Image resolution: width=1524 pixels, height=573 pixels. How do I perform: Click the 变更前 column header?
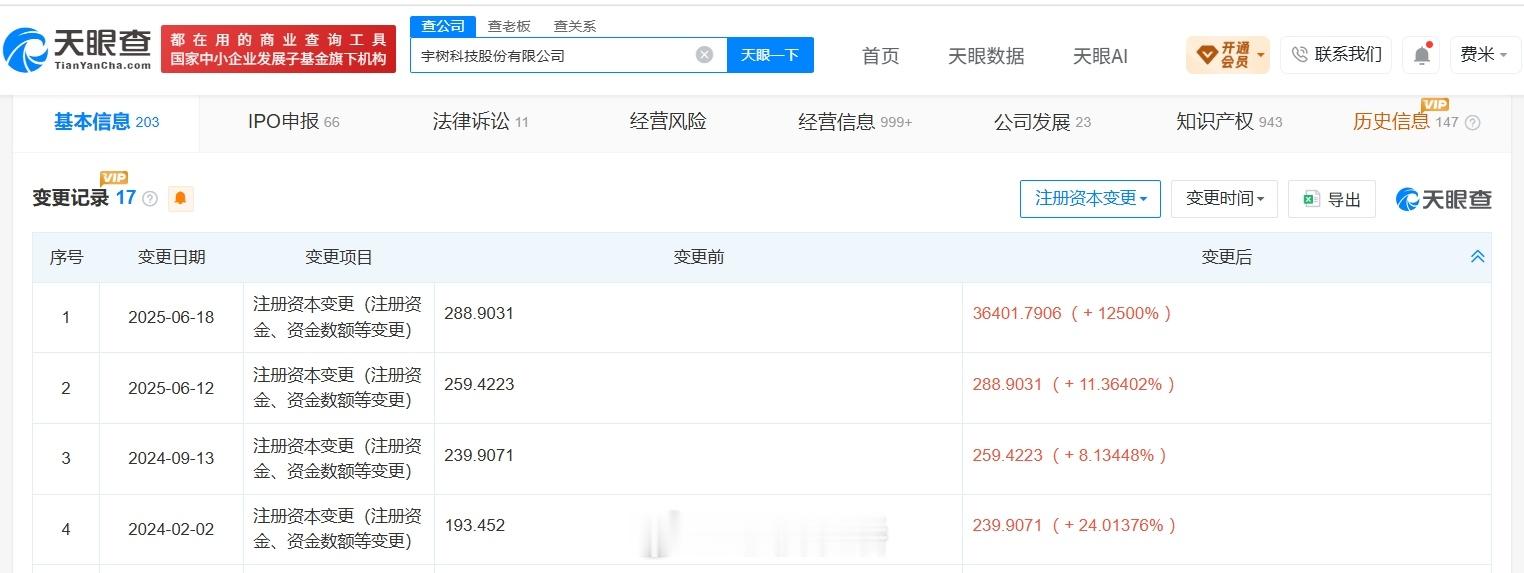[x=699, y=257]
